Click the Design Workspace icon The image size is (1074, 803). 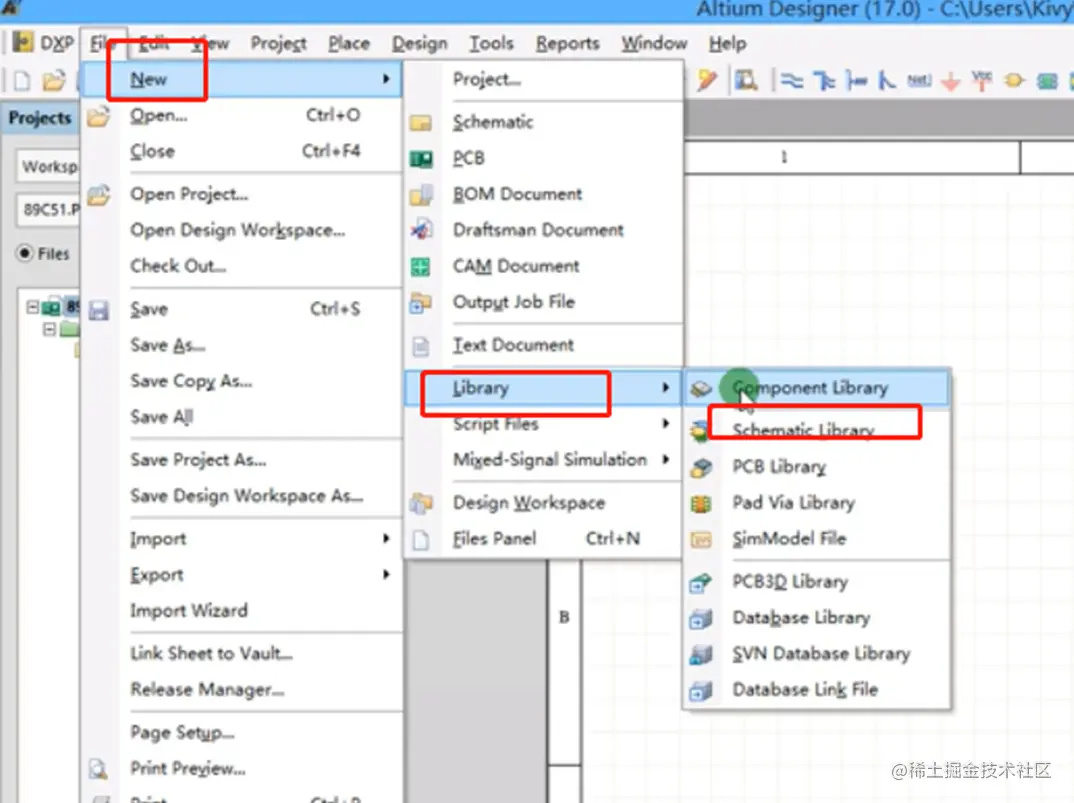(x=421, y=504)
